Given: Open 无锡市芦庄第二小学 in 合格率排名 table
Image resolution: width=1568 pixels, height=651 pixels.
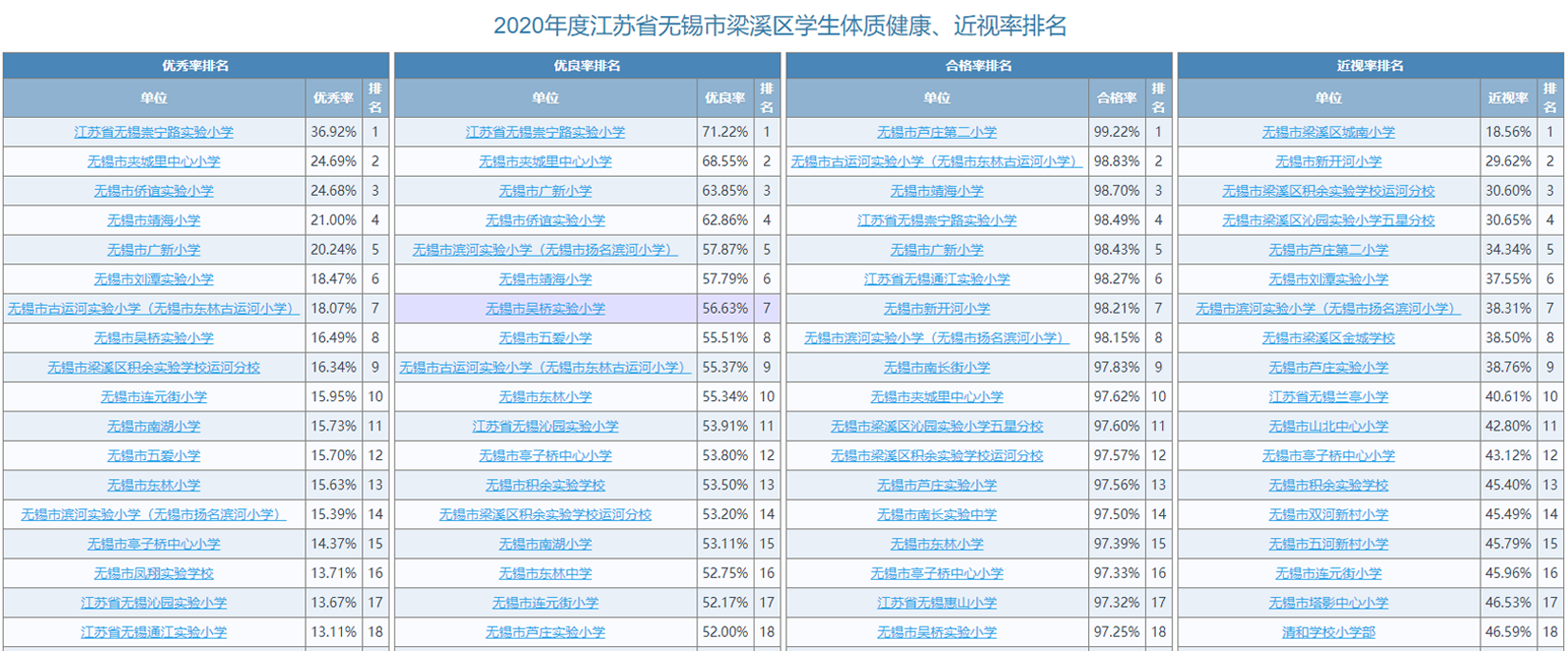Looking at the screenshot, I should click(x=937, y=132).
